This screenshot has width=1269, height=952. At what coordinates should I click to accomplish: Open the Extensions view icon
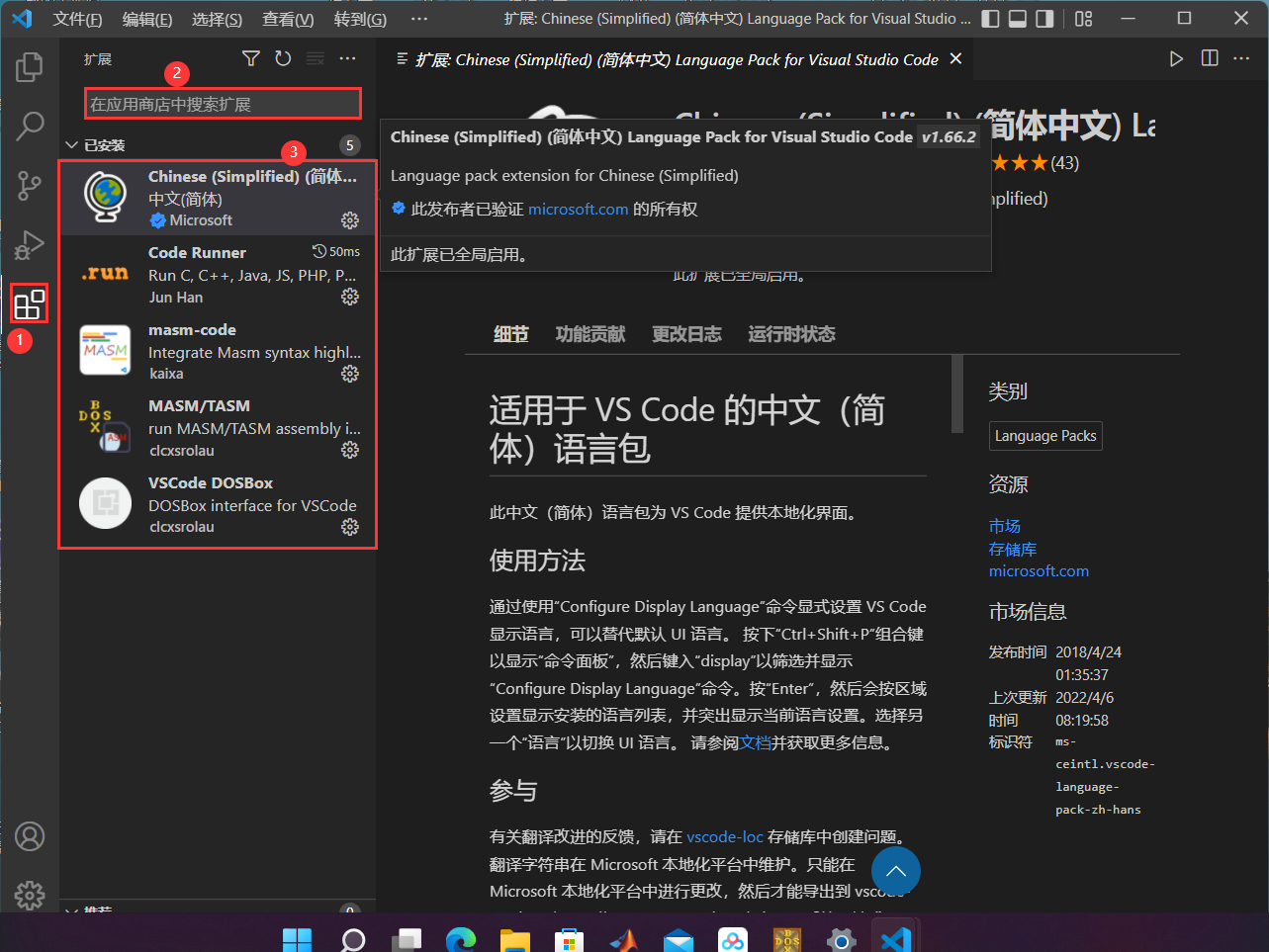click(30, 303)
